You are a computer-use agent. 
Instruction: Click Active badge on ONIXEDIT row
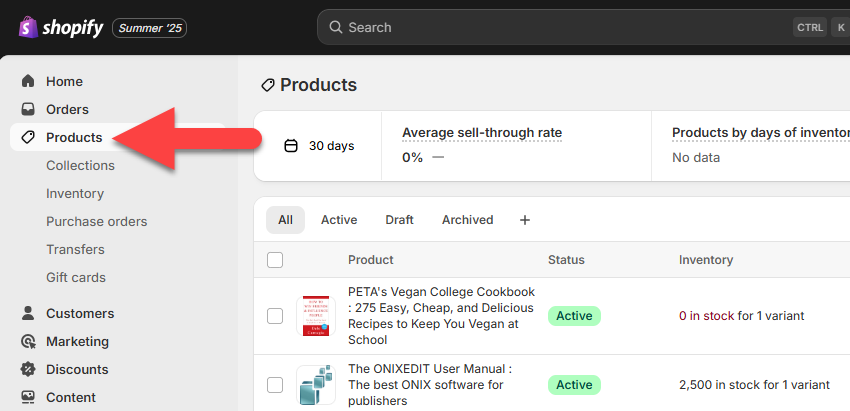[x=574, y=385]
